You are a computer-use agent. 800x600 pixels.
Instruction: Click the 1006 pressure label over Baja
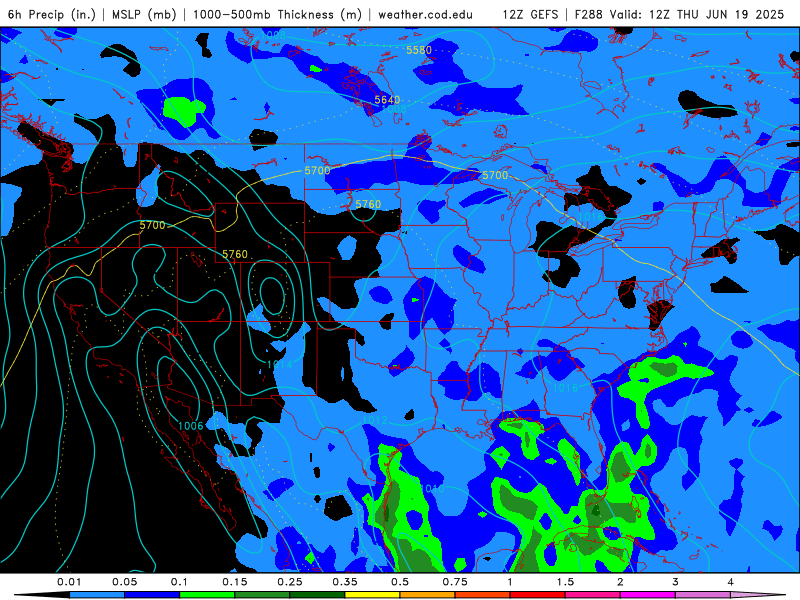(191, 426)
